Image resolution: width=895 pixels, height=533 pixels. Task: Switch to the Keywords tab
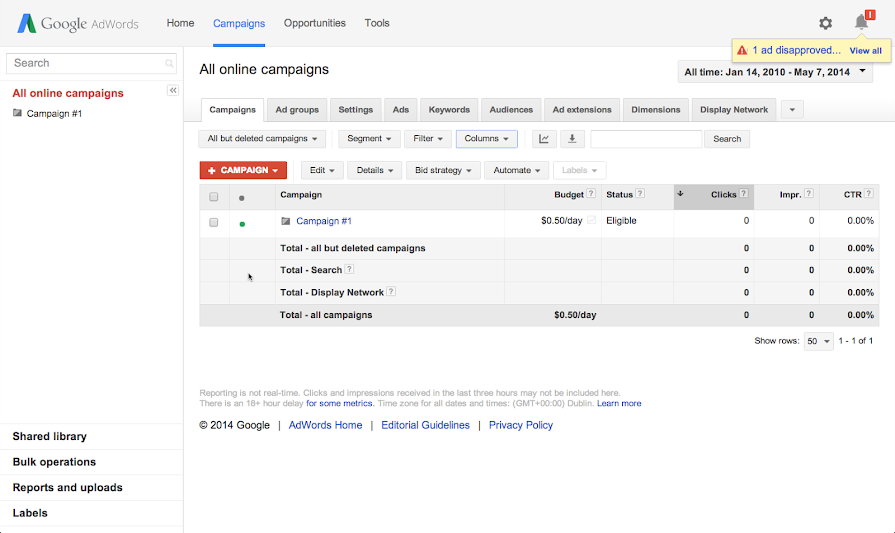tap(449, 110)
